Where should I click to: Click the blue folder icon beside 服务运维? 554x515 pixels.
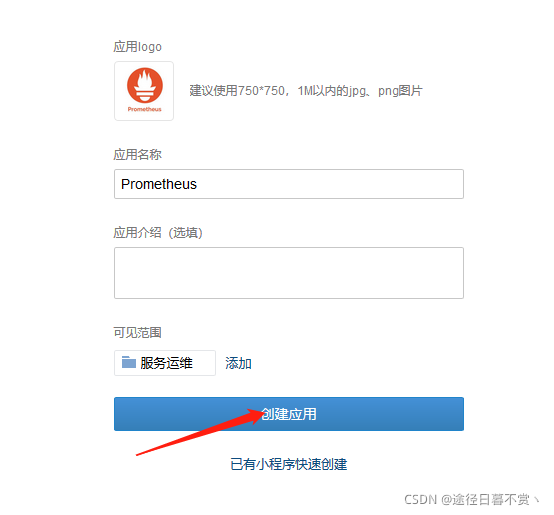[x=129, y=362]
